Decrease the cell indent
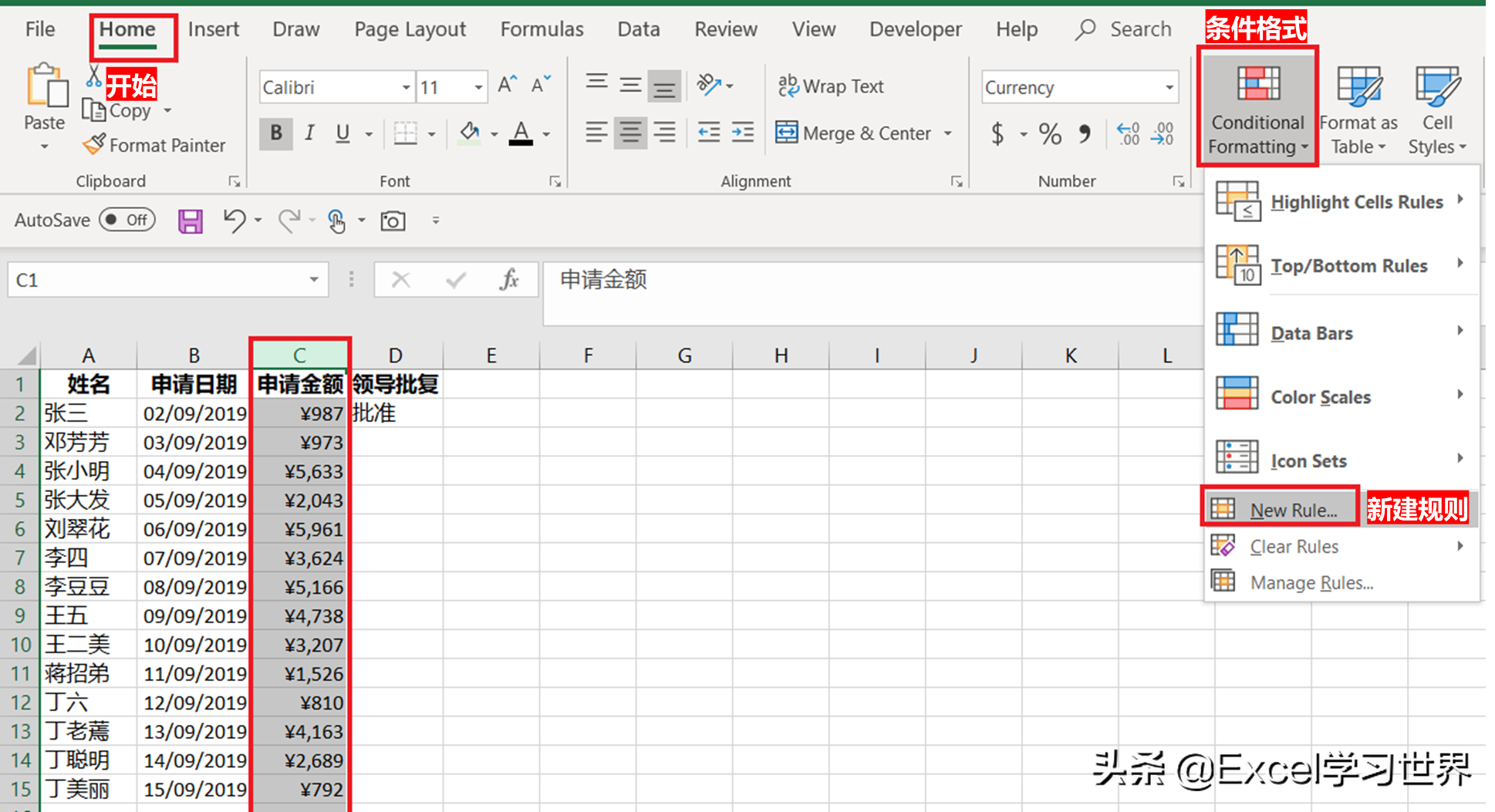 [708, 133]
